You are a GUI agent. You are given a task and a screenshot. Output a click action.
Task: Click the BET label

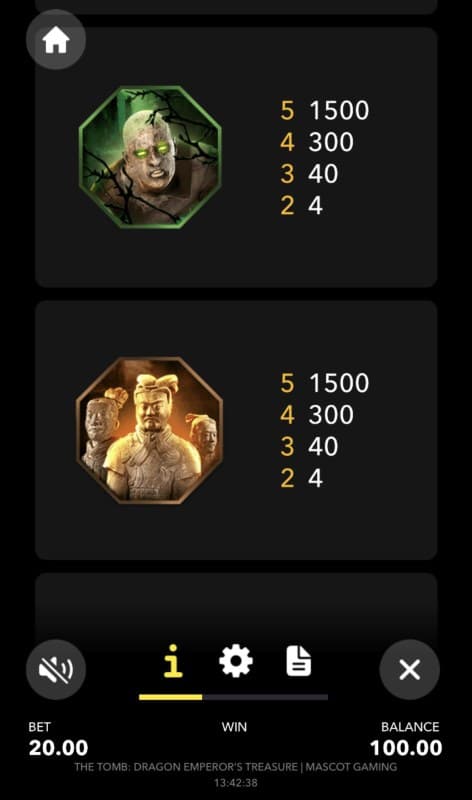click(x=39, y=727)
